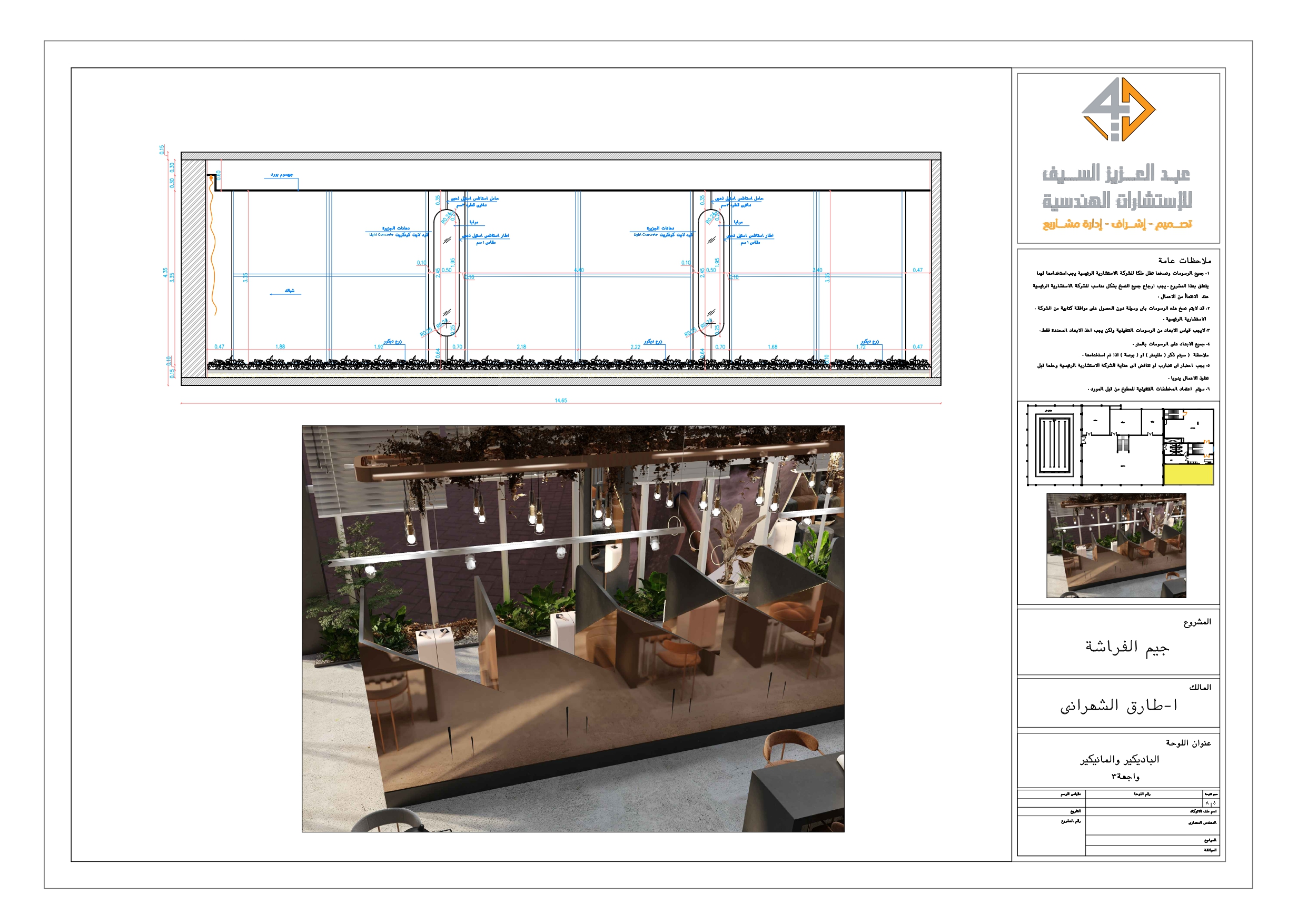The image size is (1307, 924).
Task: Click the '2.22' dimension value
Action: (635, 346)
